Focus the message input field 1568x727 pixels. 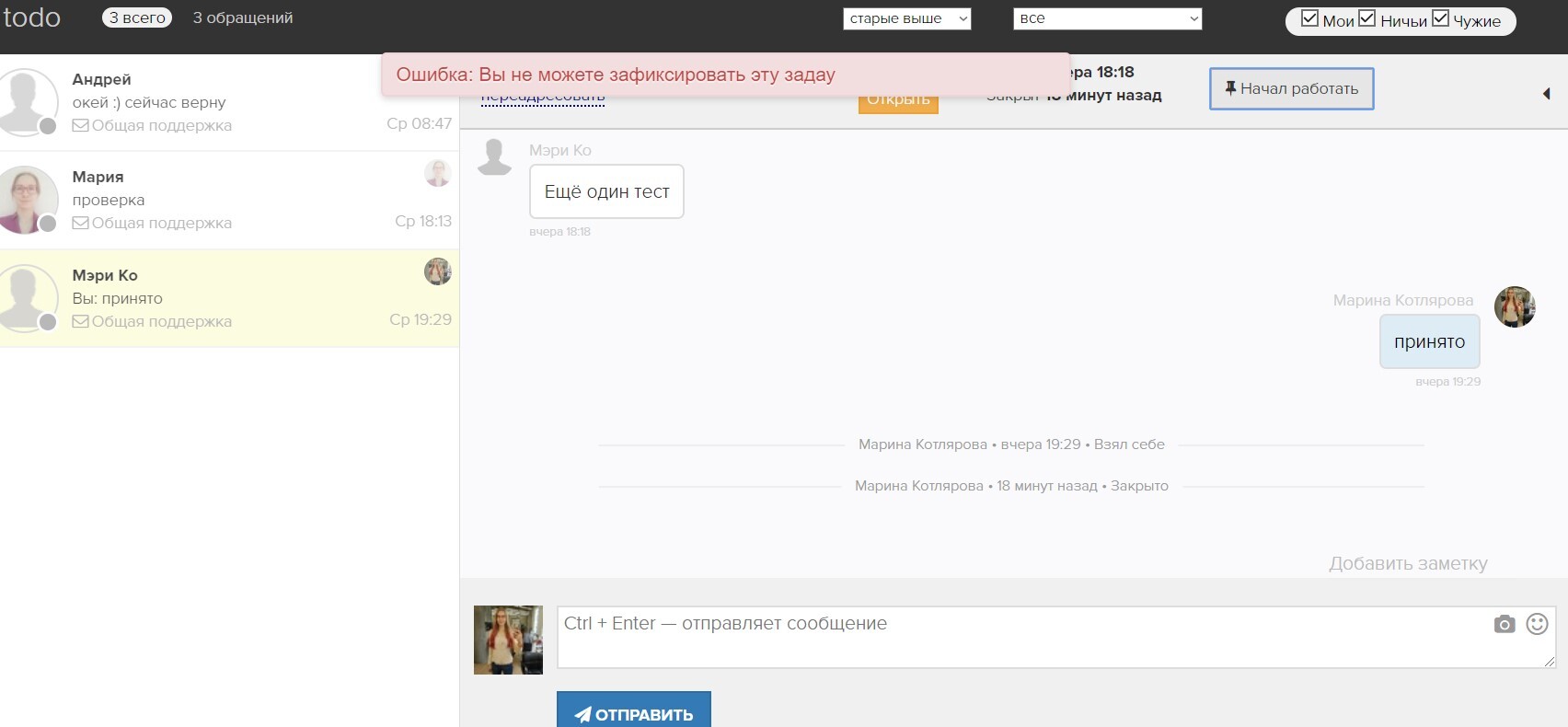[x=1021, y=637]
